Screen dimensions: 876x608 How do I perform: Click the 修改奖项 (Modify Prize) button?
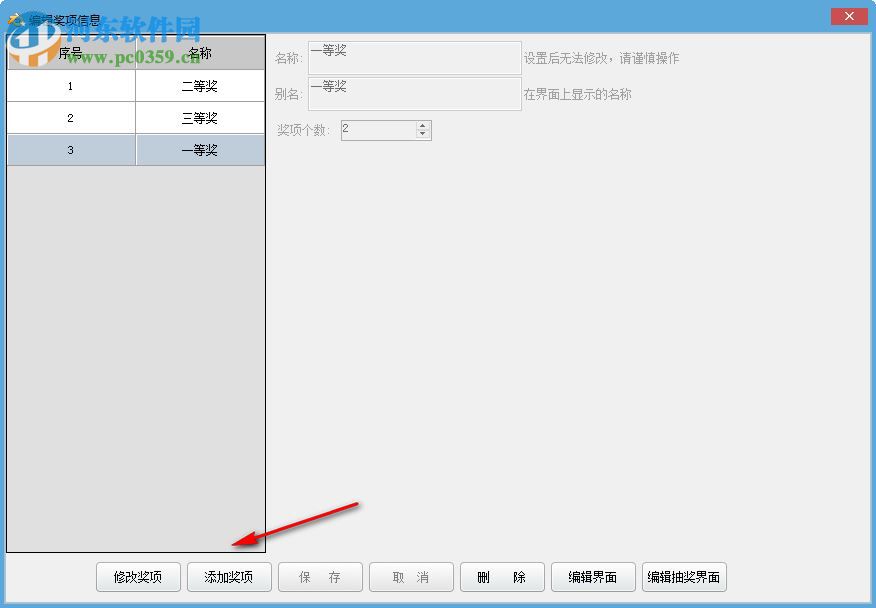click(137, 577)
